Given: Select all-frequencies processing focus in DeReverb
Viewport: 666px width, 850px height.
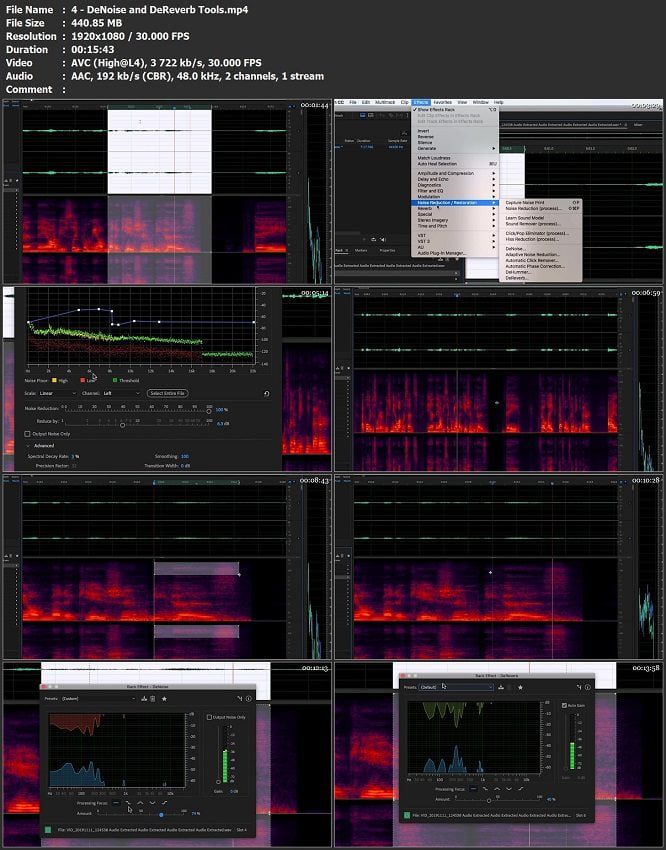Looking at the screenshot, I should click(473, 789).
